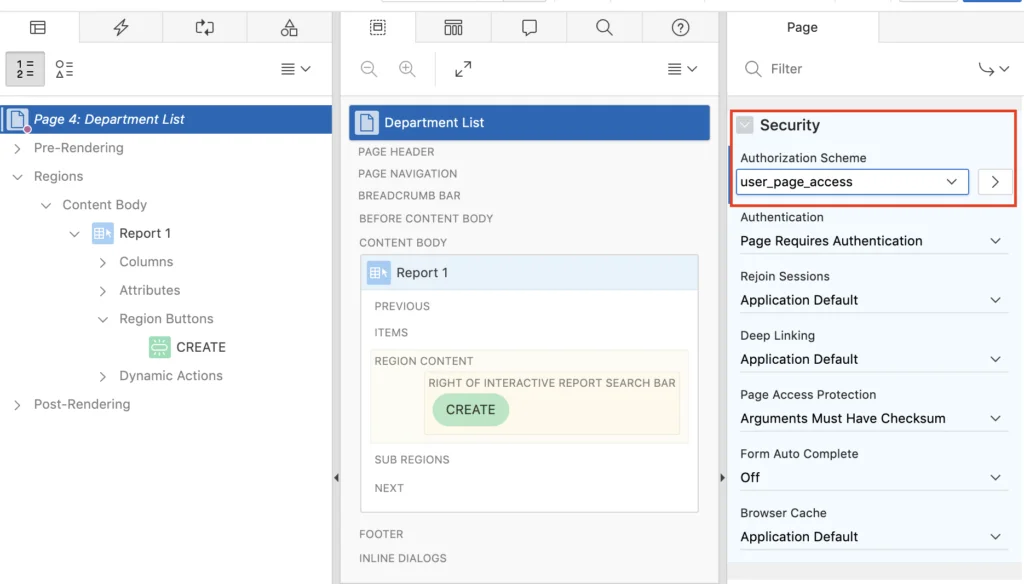Select Page 4: Department List node
The height and width of the screenshot is (584, 1024).
167,120
